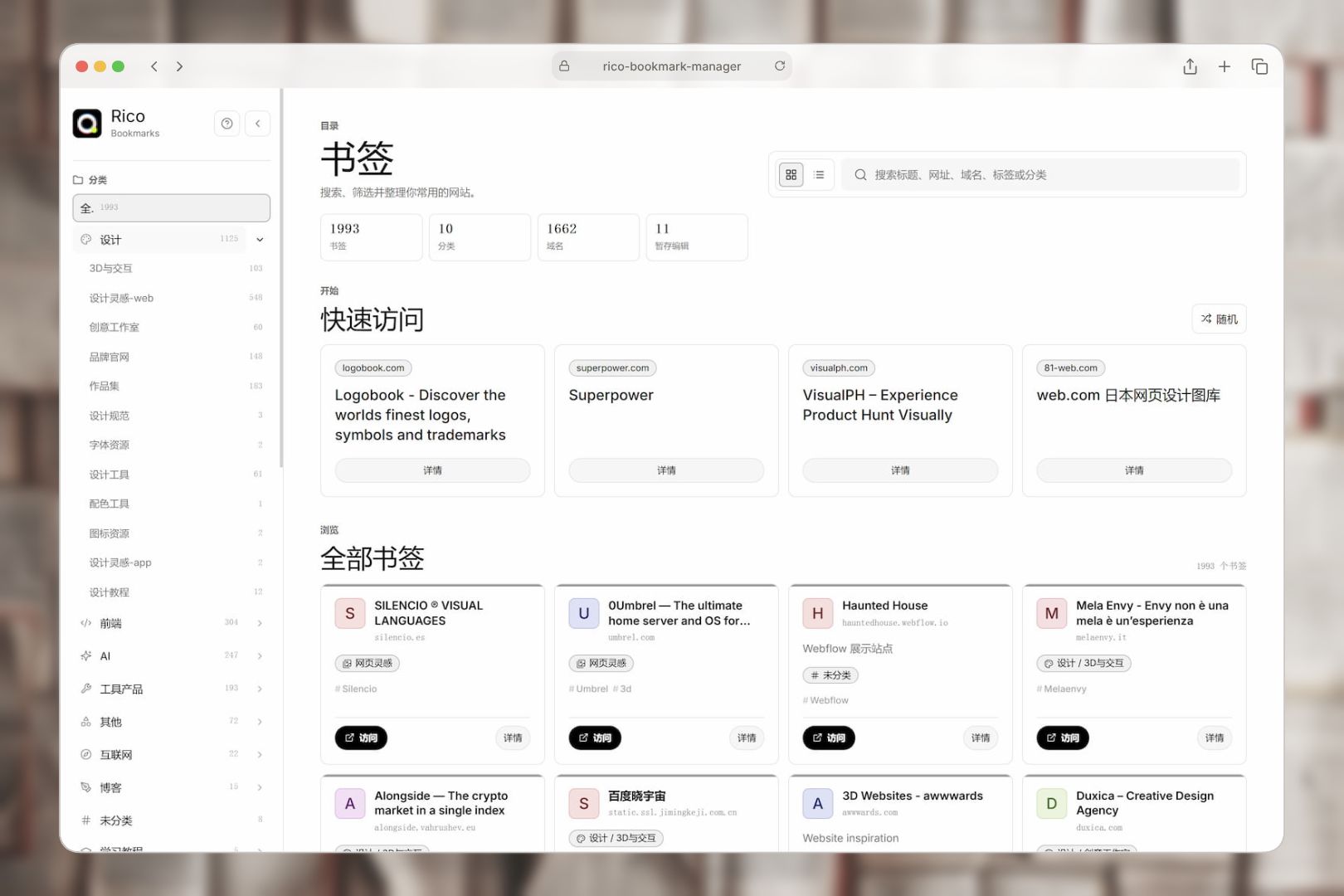Click the 暂存编辑 stat box
This screenshot has height=896, width=1344.
[x=697, y=237]
